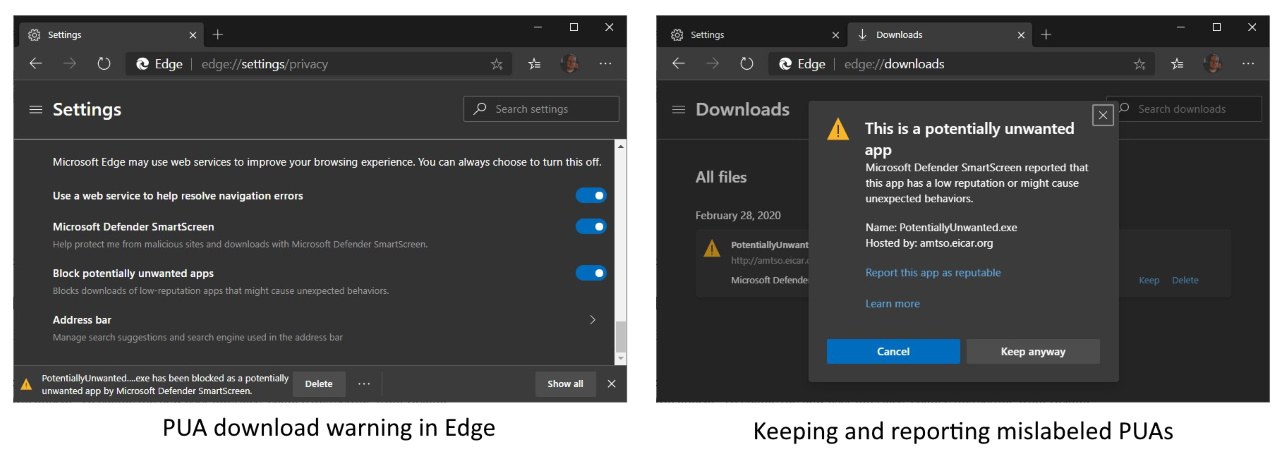Toggle Block potentially unwanted apps switch
The width and height of the screenshot is (1280, 452).
591,273
